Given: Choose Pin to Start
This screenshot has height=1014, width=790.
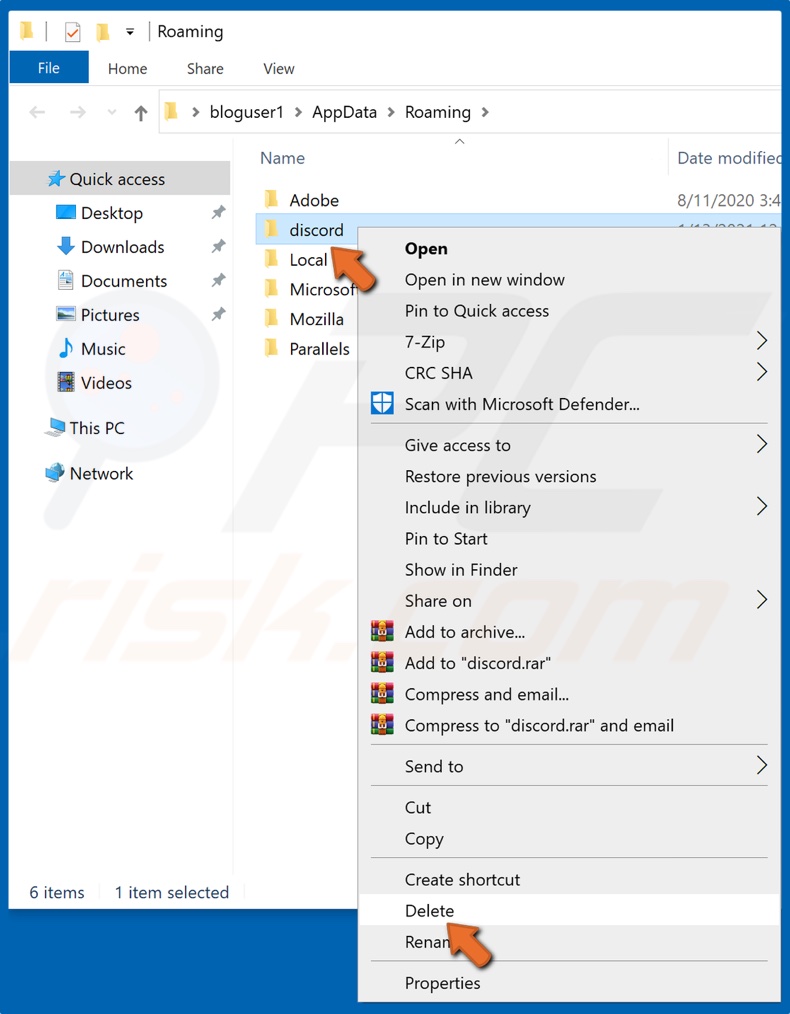Looking at the screenshot, I should [x=569, y=539].
